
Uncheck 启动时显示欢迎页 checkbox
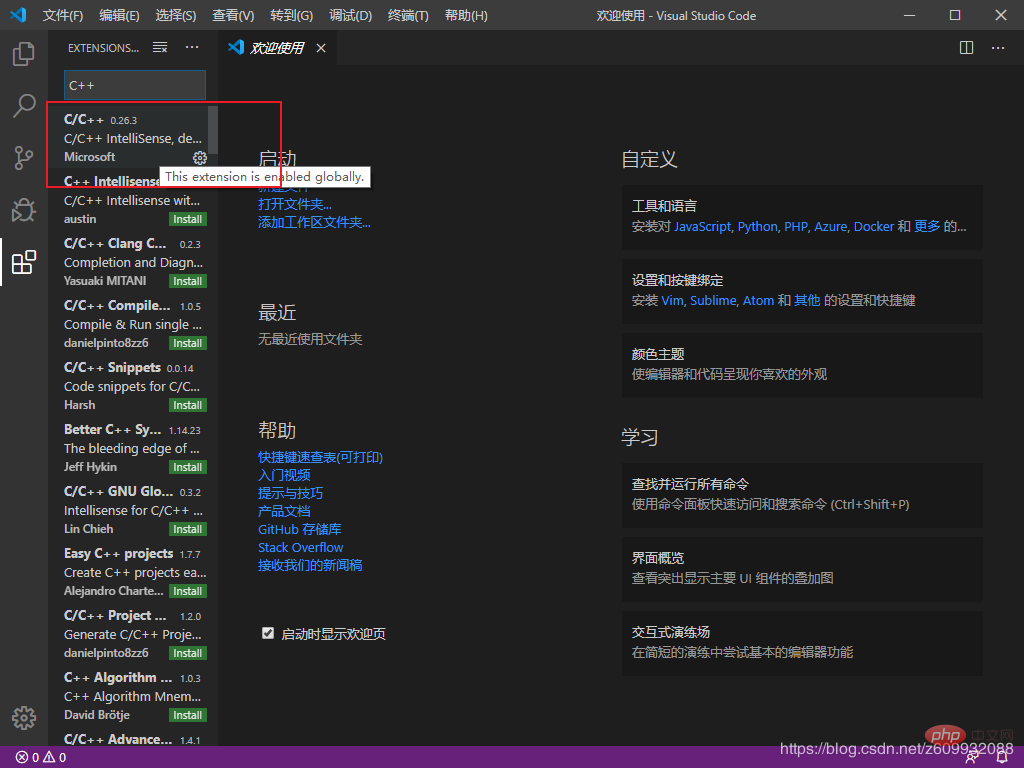coord(268,633)
